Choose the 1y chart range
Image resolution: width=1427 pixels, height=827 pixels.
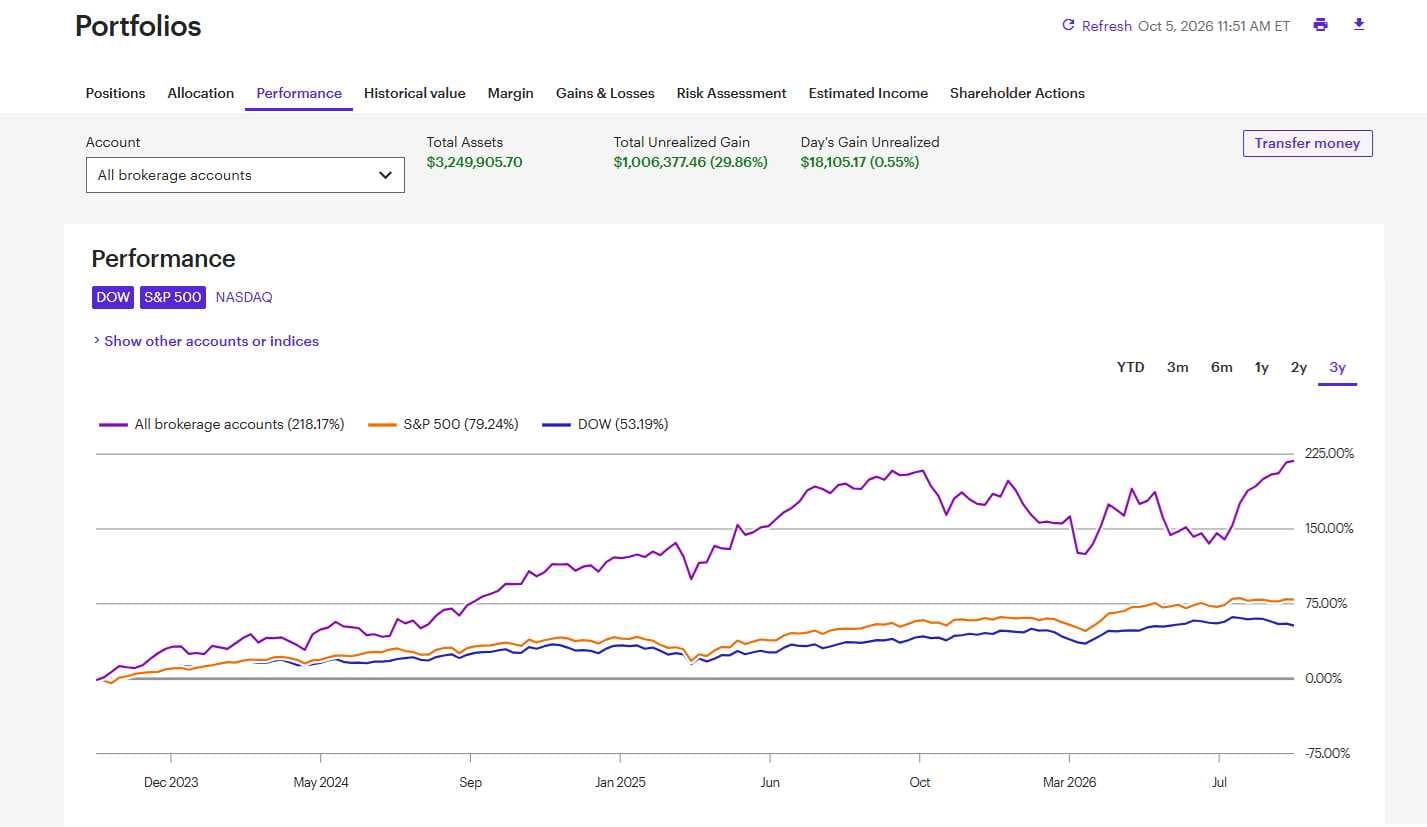[1262, 367]
